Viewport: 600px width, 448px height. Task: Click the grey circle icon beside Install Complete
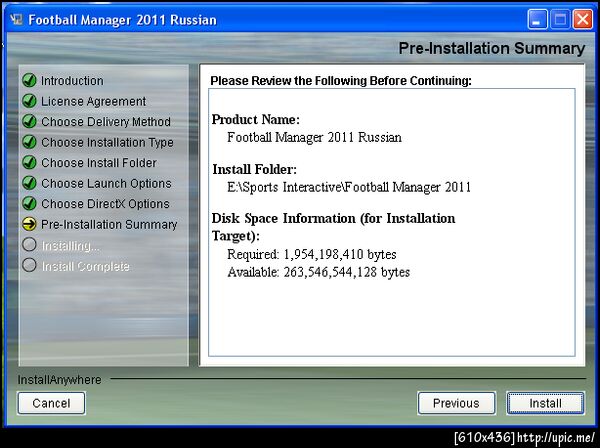[29, 265]
